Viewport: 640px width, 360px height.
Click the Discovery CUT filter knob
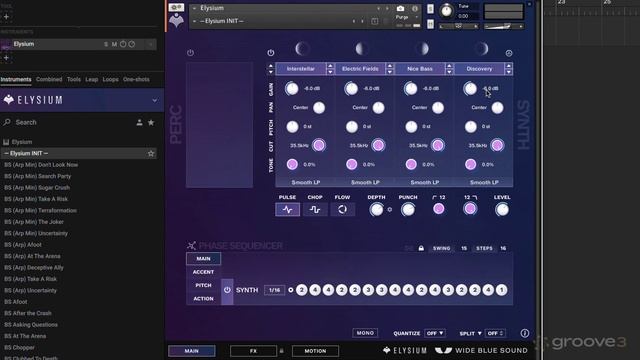pos(497,145)
